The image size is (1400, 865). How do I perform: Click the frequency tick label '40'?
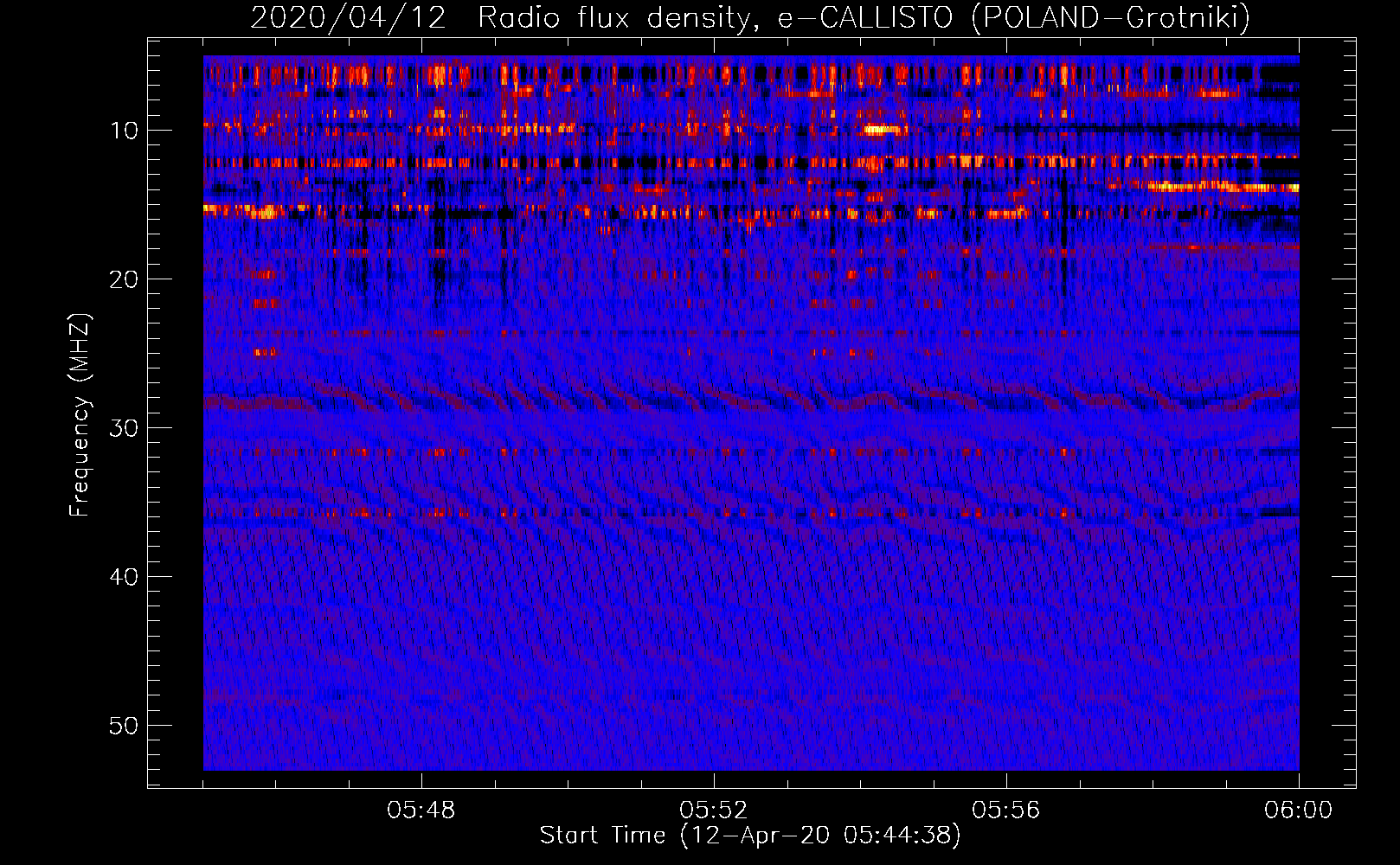(125, 577)
